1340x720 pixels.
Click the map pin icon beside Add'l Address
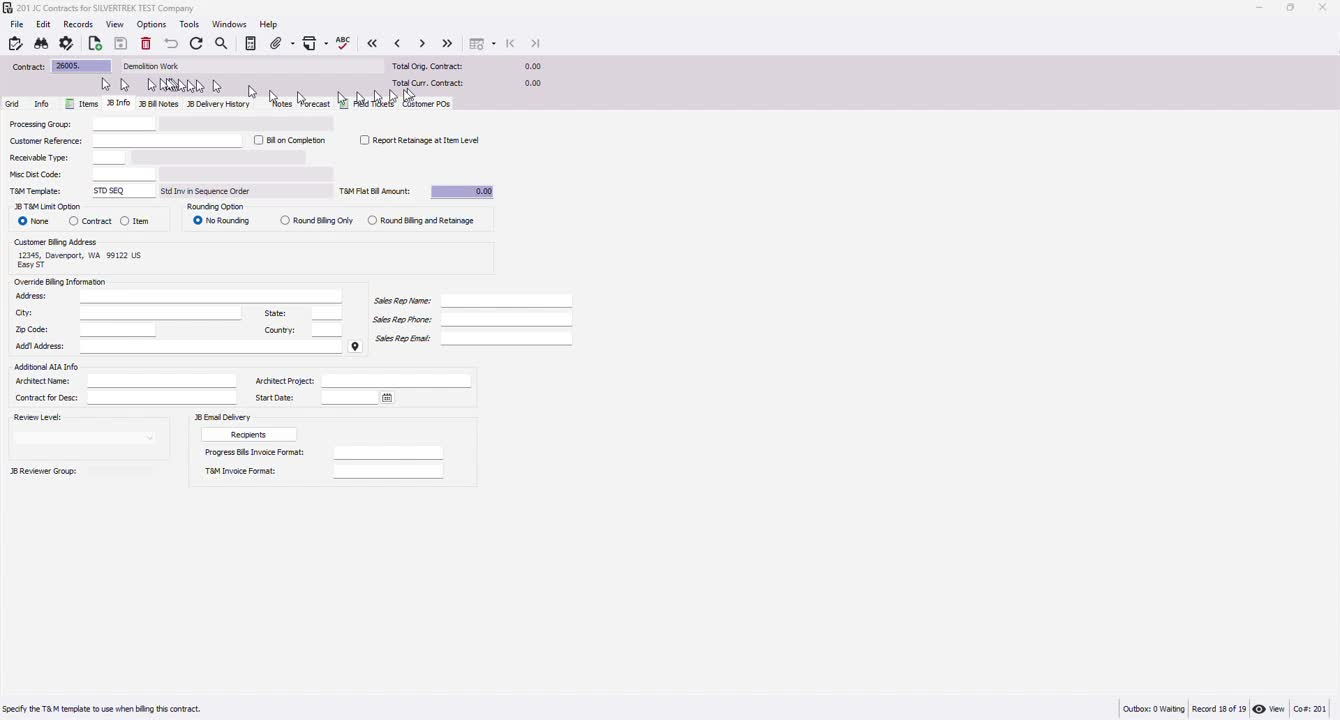click(x=355, y=347)
